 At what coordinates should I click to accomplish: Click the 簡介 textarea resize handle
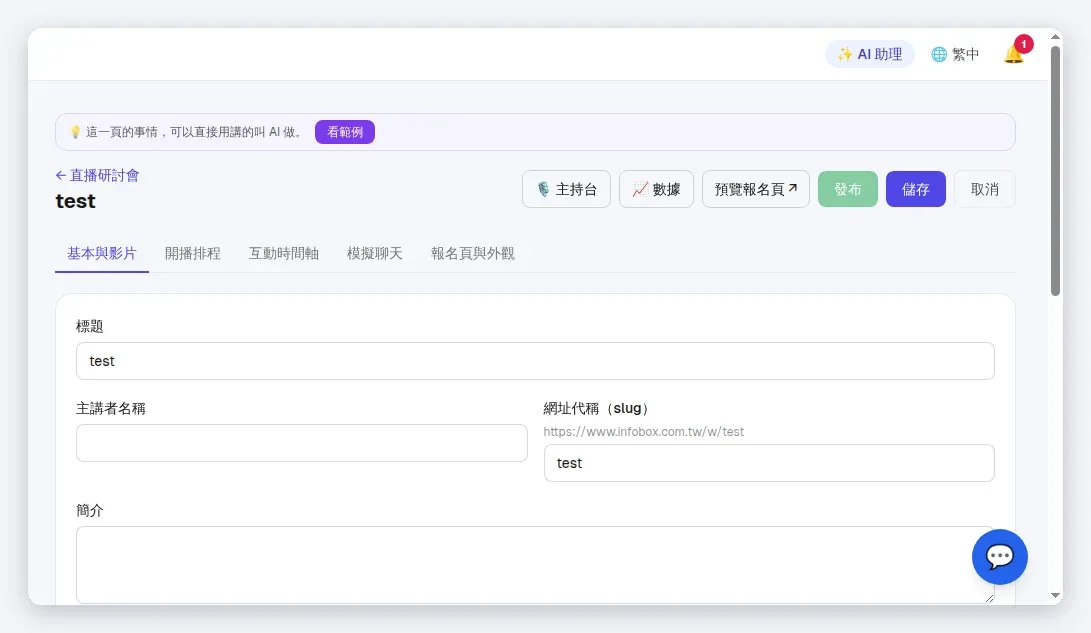point(989,598)
